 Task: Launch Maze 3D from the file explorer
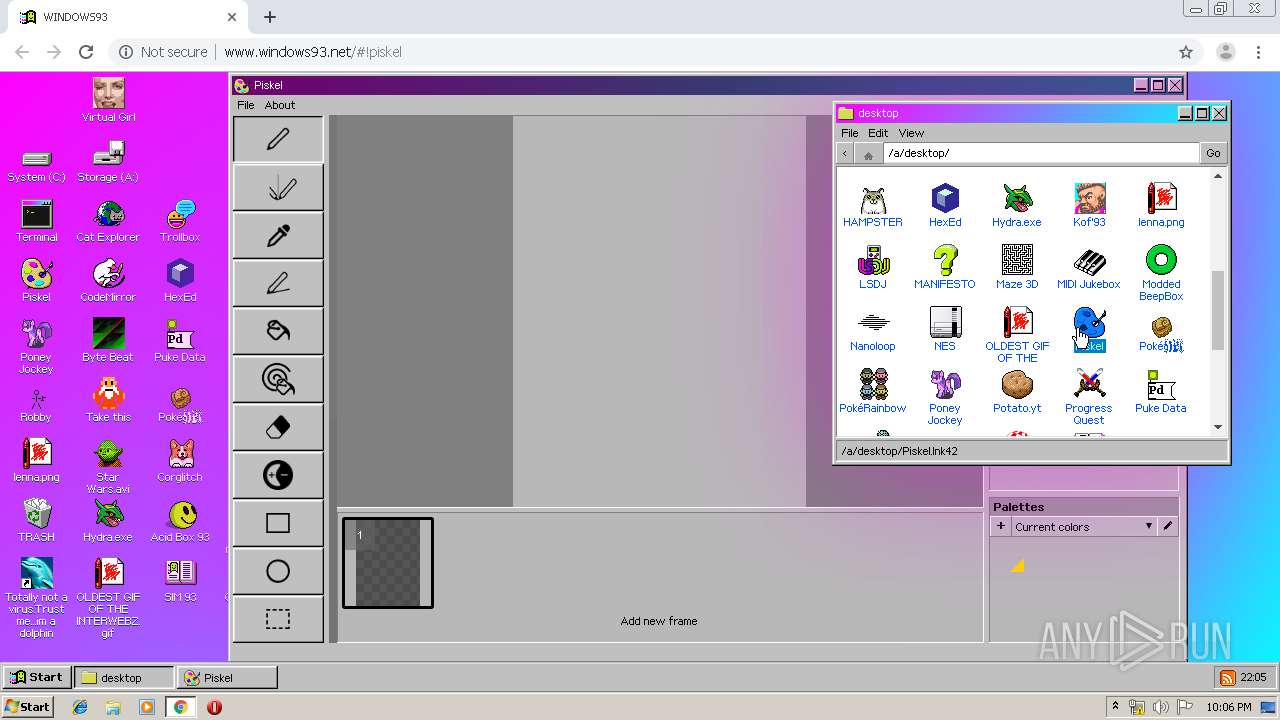tap(1017, 268)
